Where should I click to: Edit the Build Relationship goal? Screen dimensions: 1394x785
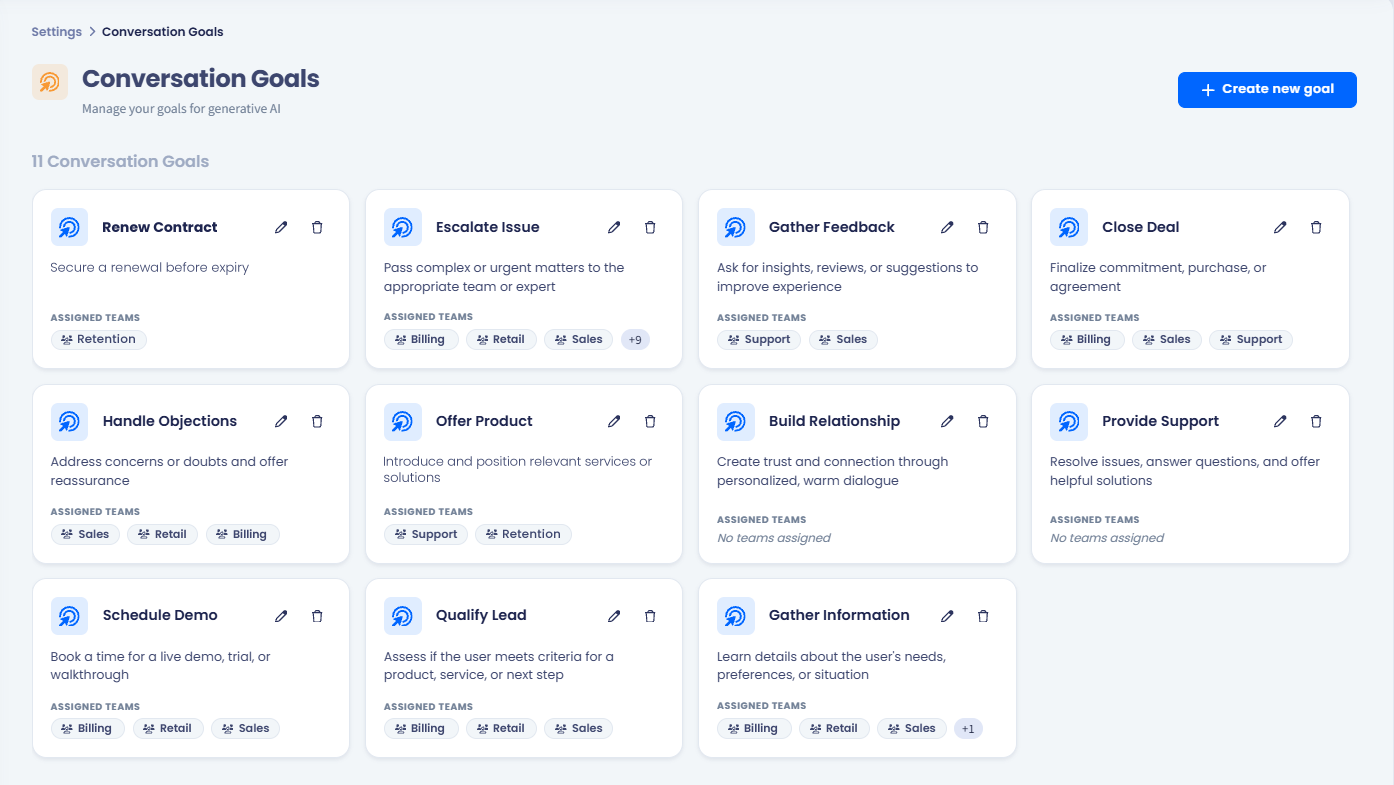point(947,421)
